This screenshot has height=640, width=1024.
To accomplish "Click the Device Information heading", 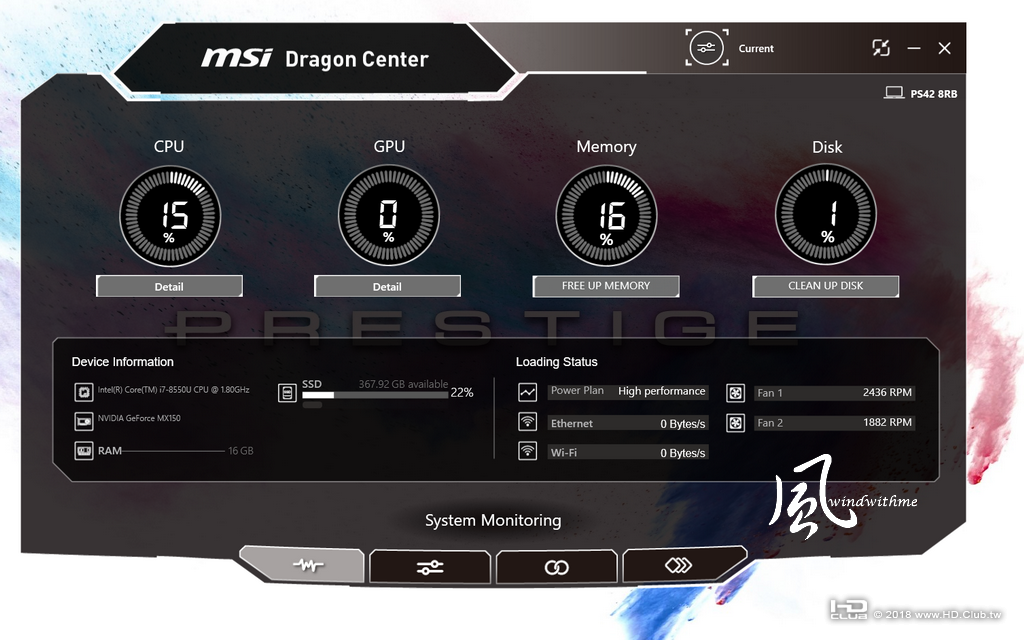I will 123,362.
